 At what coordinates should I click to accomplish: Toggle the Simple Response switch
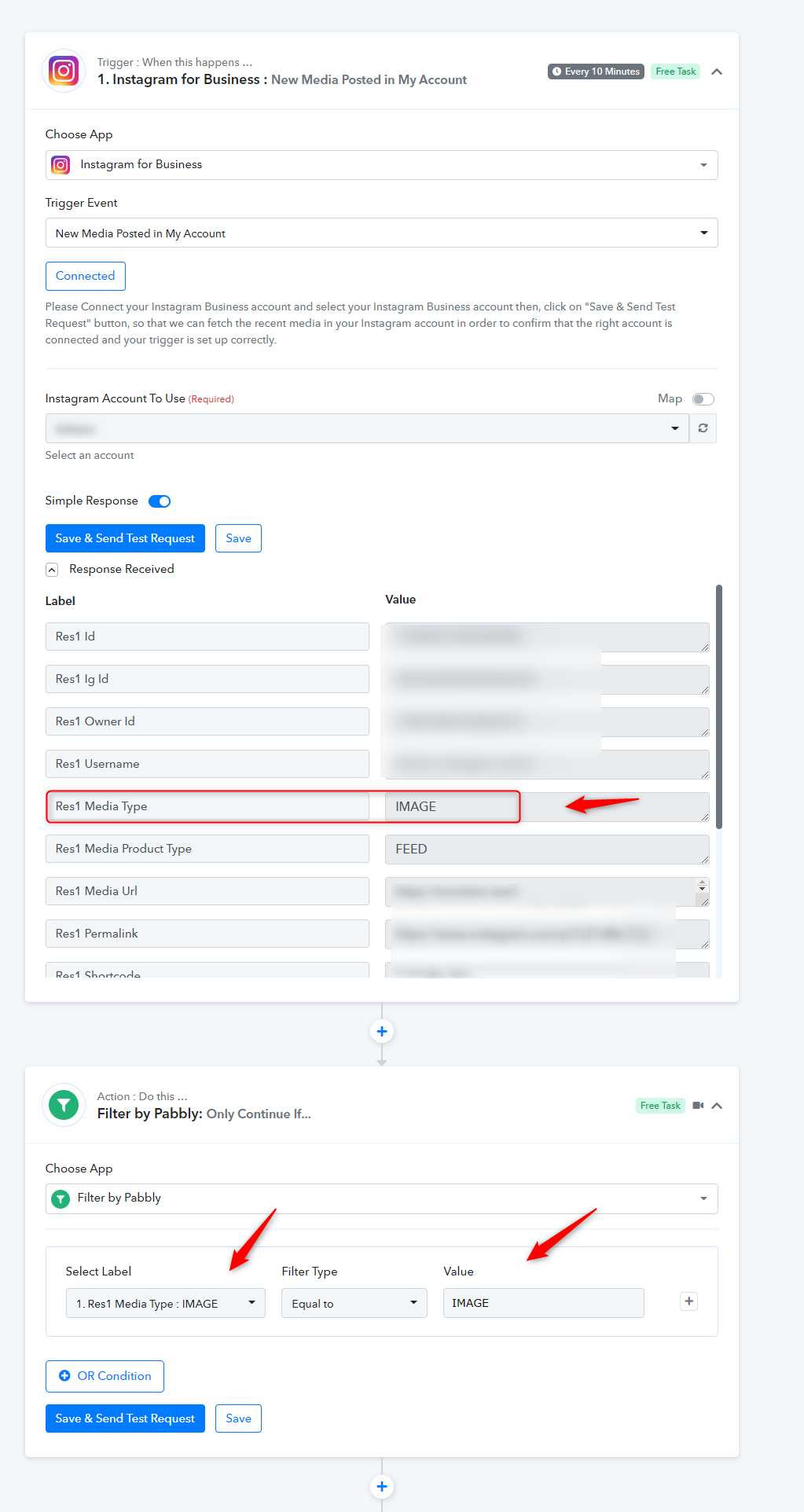click(160, 501)
